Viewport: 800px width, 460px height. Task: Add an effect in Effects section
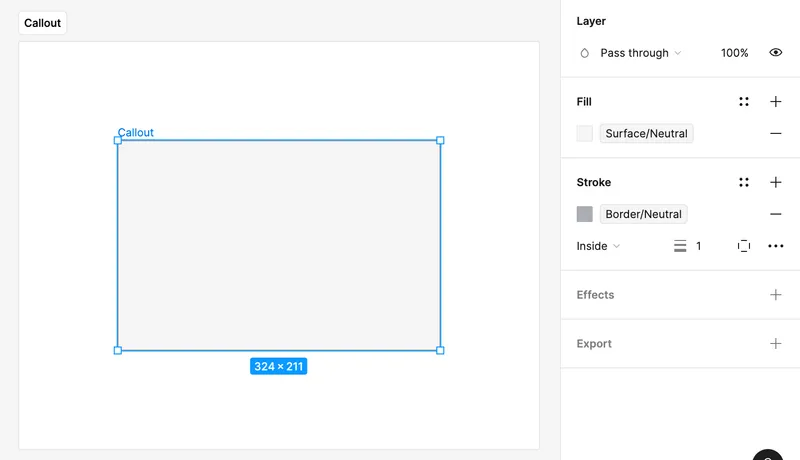point(775,295)
